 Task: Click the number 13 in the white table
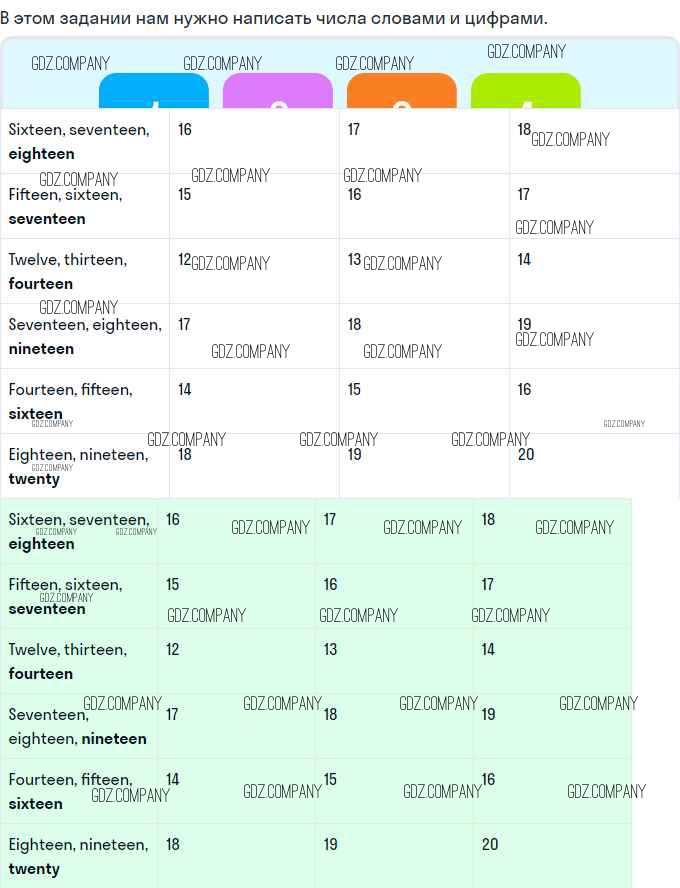pyautogui.click(x=354, y=260)
